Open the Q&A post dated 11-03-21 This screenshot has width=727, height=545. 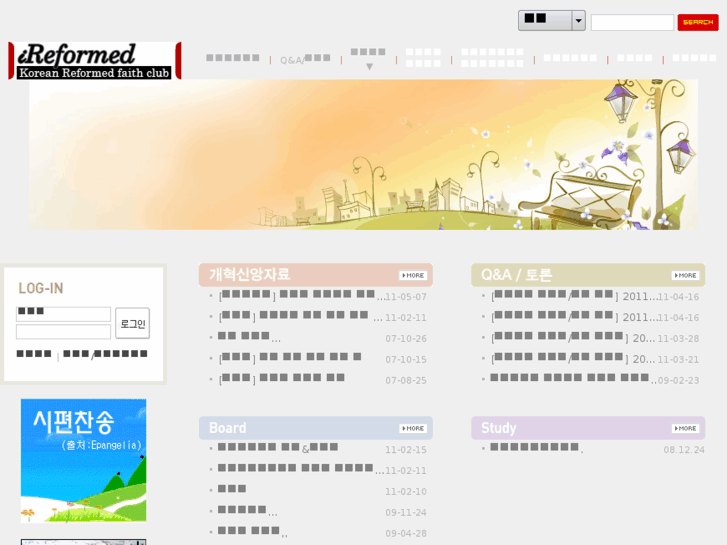(x=573, y=358)
